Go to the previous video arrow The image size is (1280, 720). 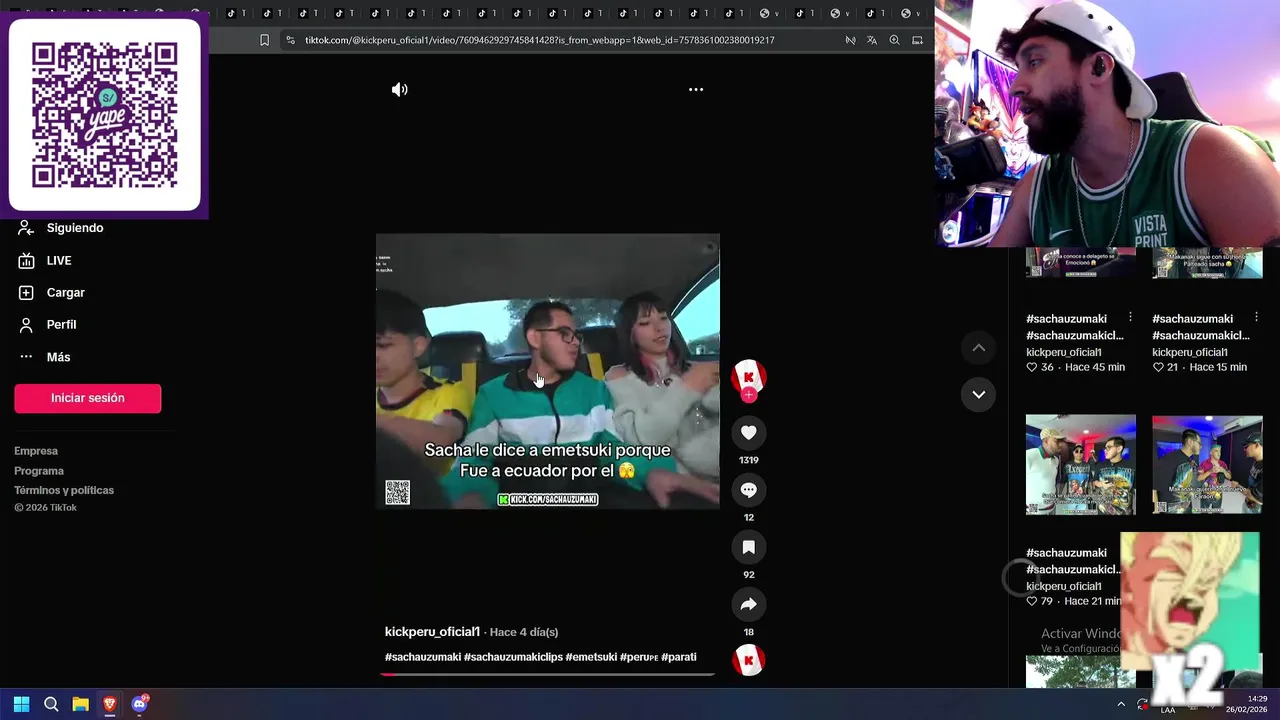[x=979, y=347]
